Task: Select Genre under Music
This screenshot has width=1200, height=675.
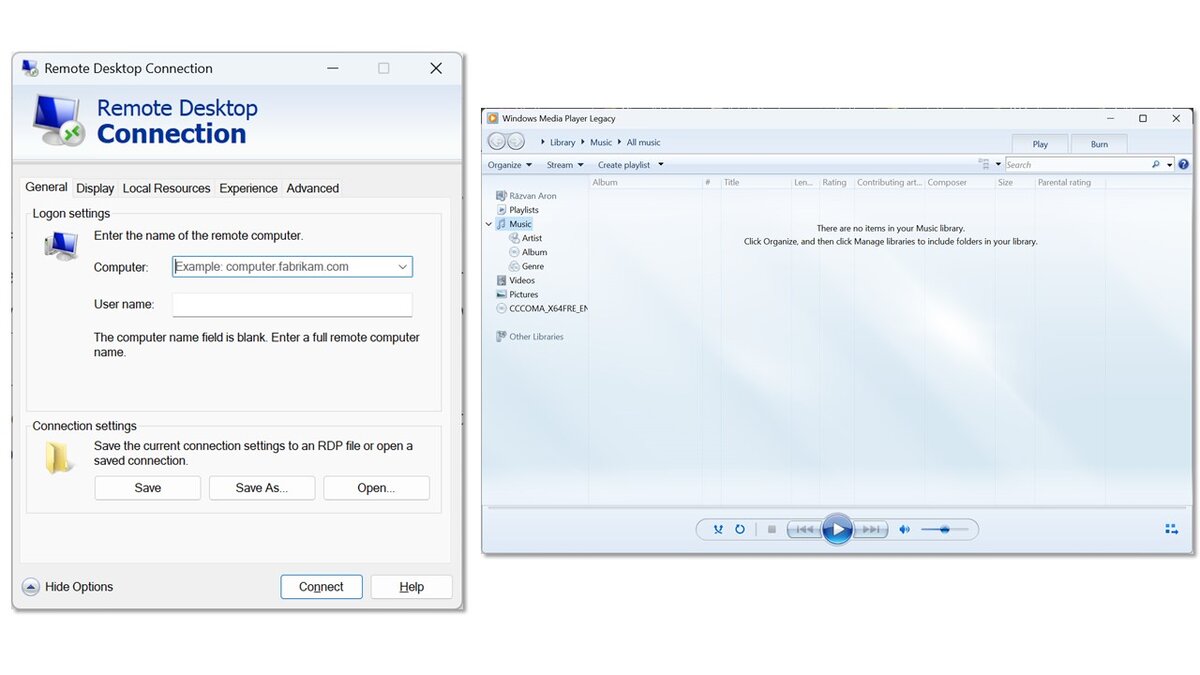Action: (x=526, y=266)
